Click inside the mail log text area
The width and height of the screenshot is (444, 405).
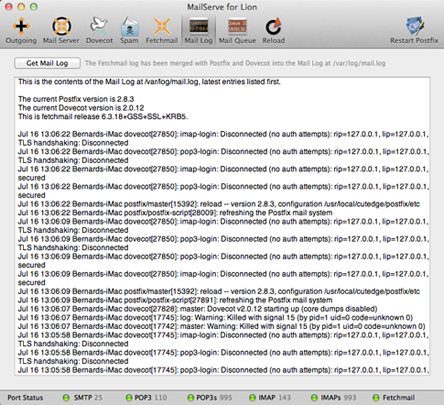coord(222,226)
